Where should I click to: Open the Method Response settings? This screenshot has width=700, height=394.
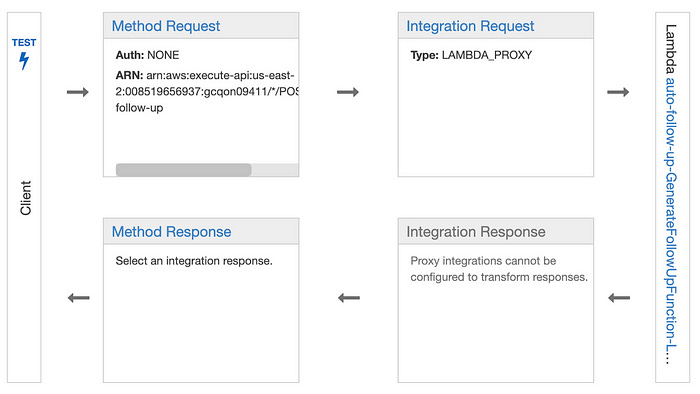pyautogui.click(x=171, y=232)
